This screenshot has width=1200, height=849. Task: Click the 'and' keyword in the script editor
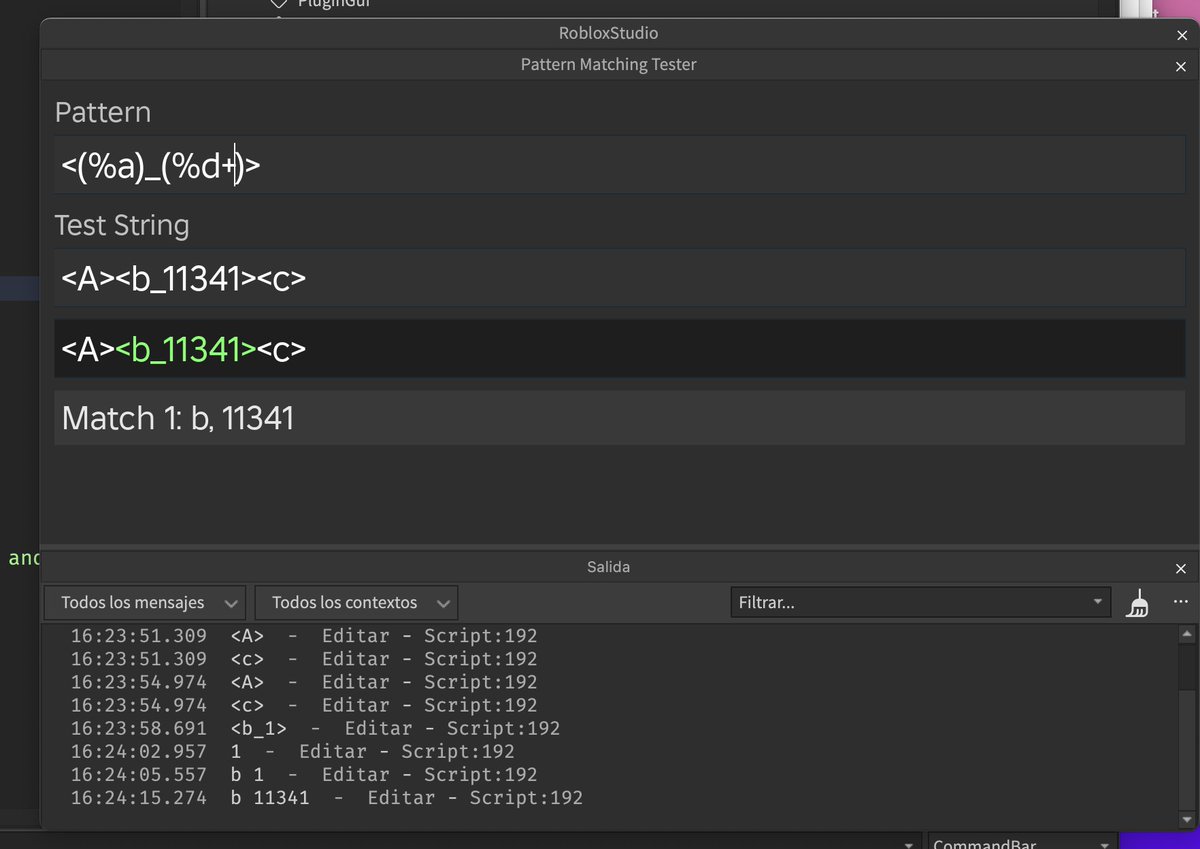23,558
